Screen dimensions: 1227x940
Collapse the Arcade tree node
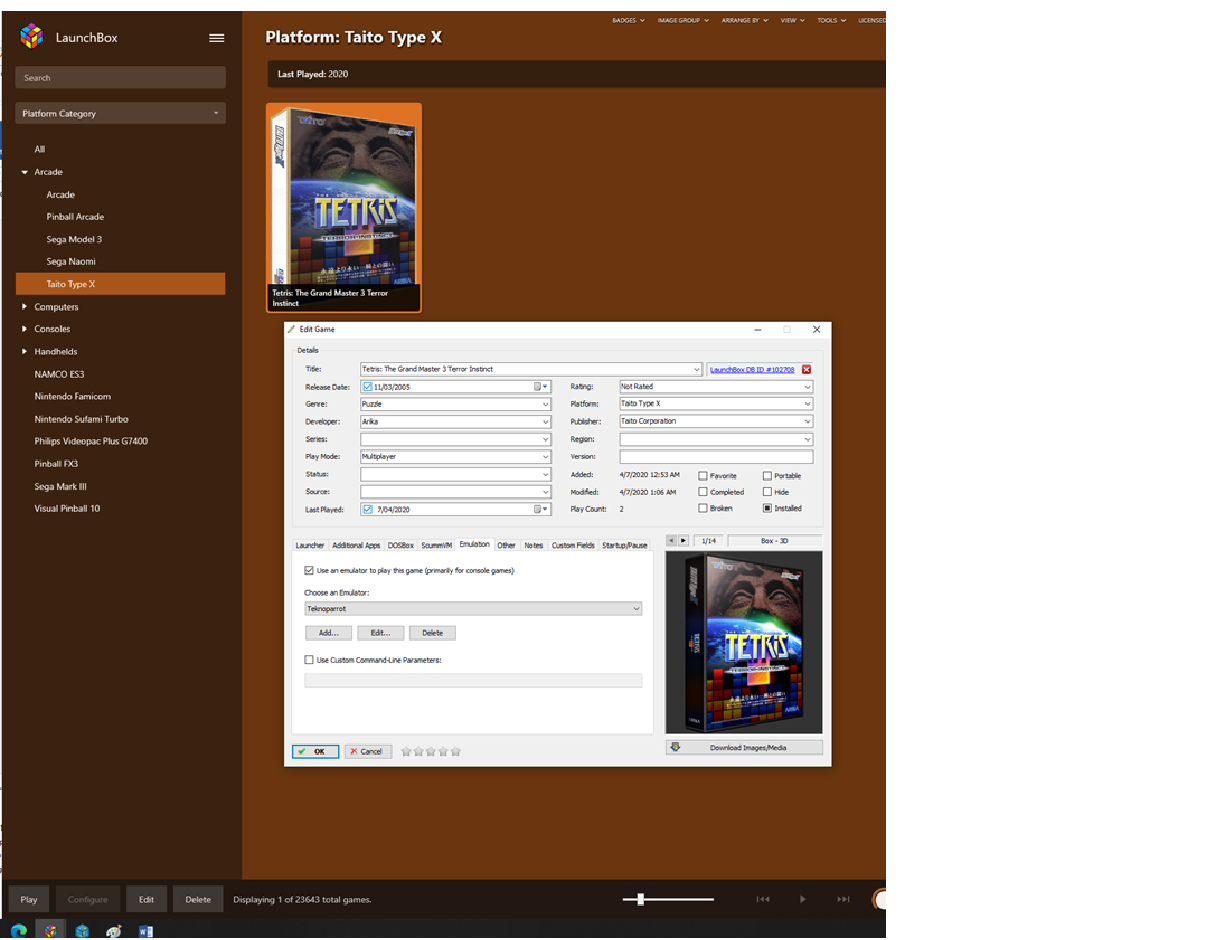pyautogui.click(x=25, y=172)
